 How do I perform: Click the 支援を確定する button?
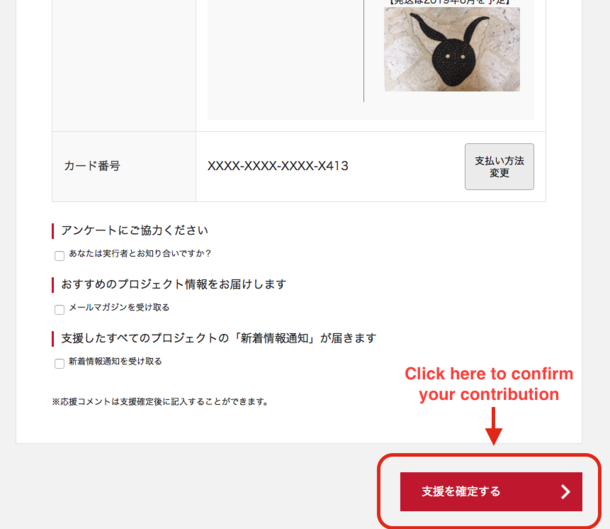tap(491, 492)
